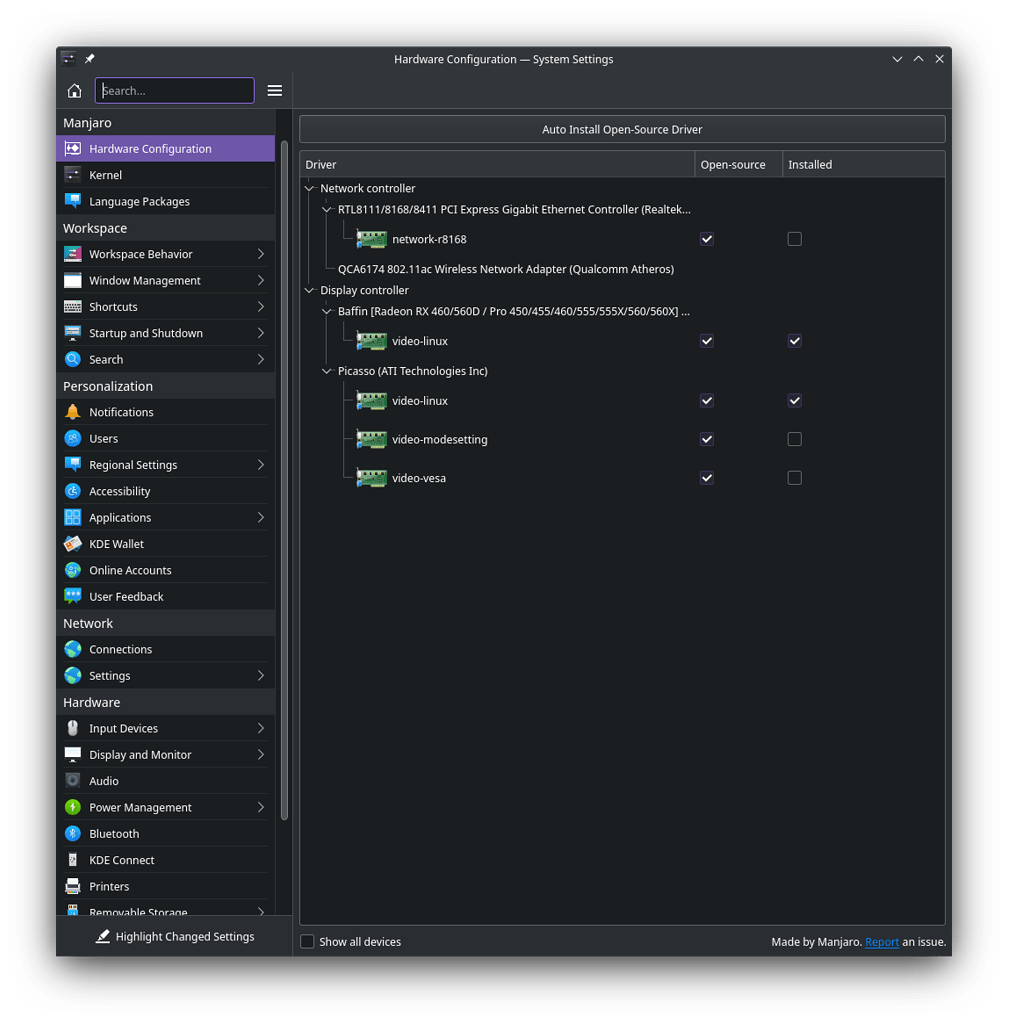The image size is (1009, 1024).
Task: Click the pin icon in the title bar
Action: point(90,59)
